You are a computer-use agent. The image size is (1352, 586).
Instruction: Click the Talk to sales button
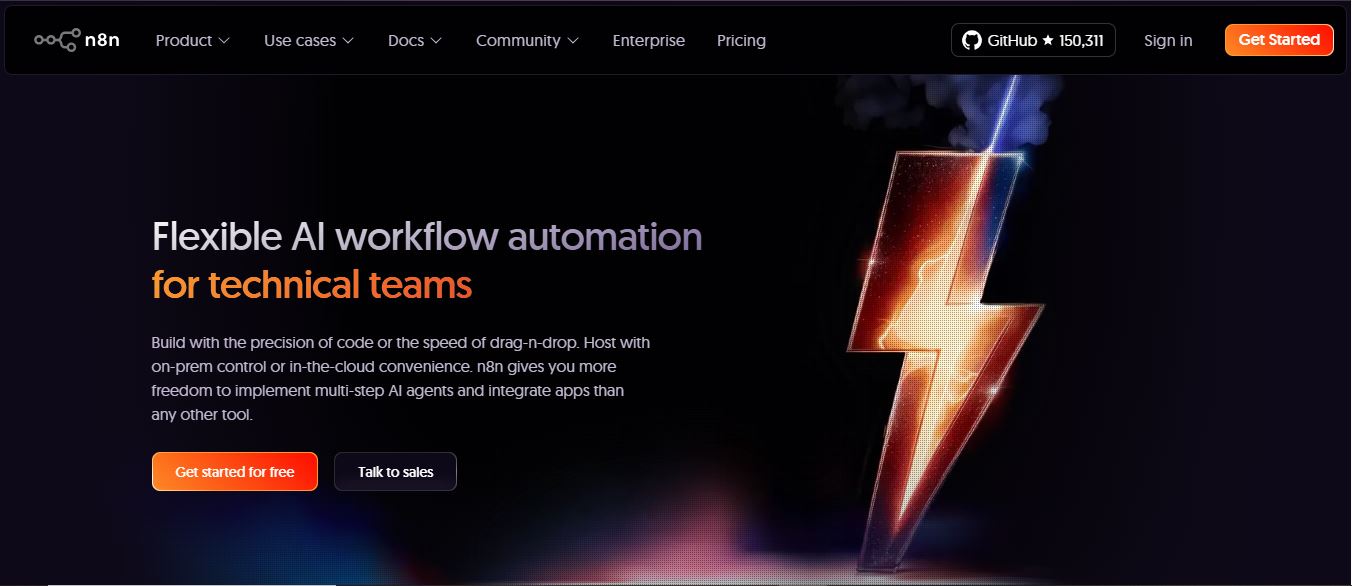pyautogui.click(x=395, y=472)
